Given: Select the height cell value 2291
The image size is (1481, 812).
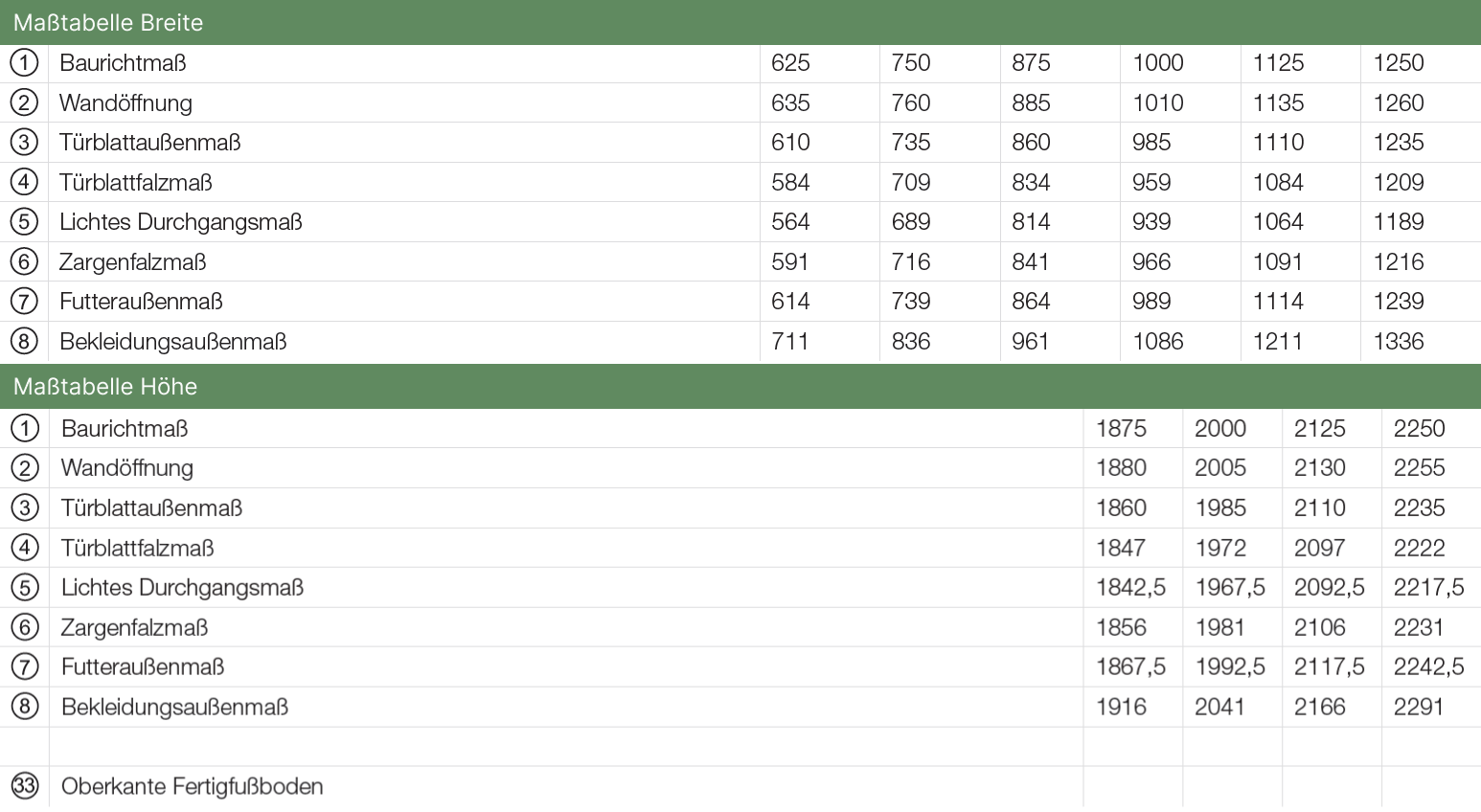Looking at the screenshot, I should coord(1418,707).
